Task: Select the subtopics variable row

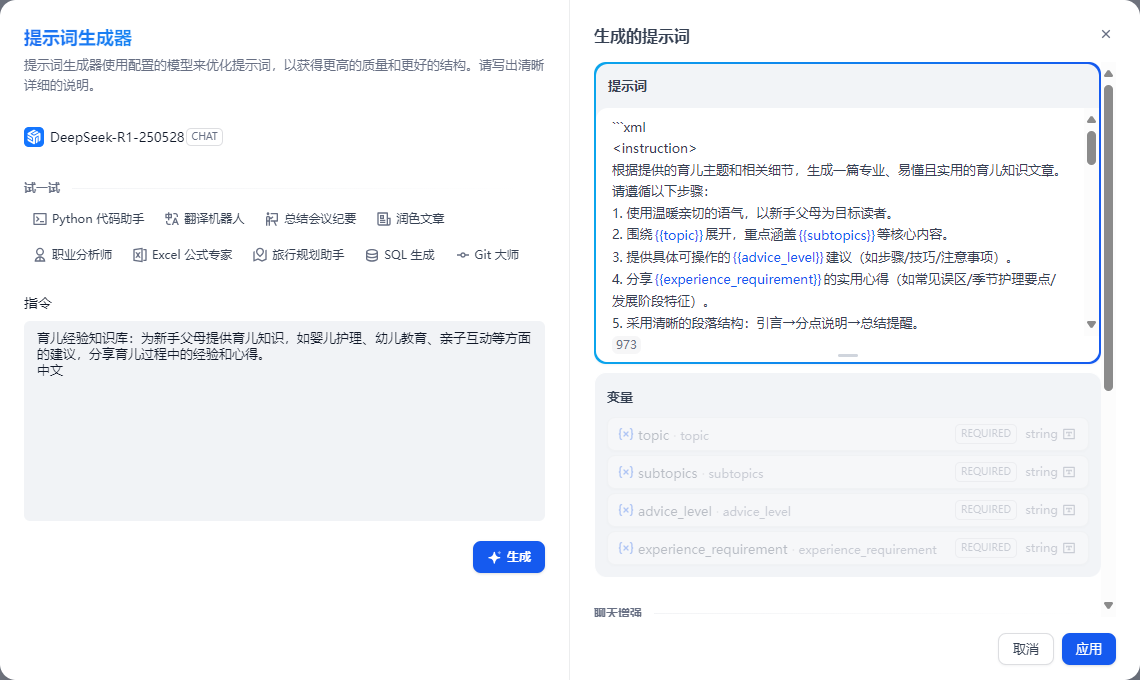Action: (x=848, y=472)
